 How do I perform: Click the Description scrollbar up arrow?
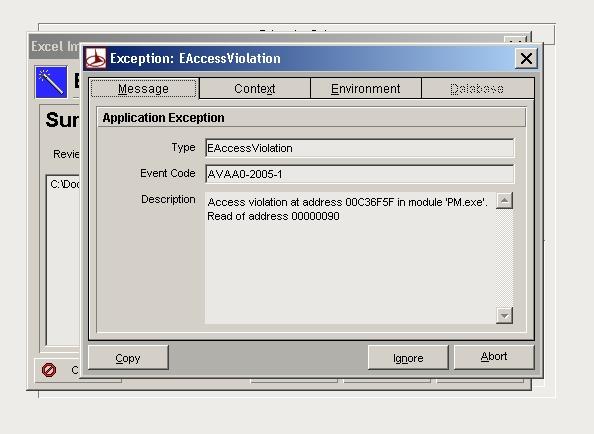tap(504, 201)
